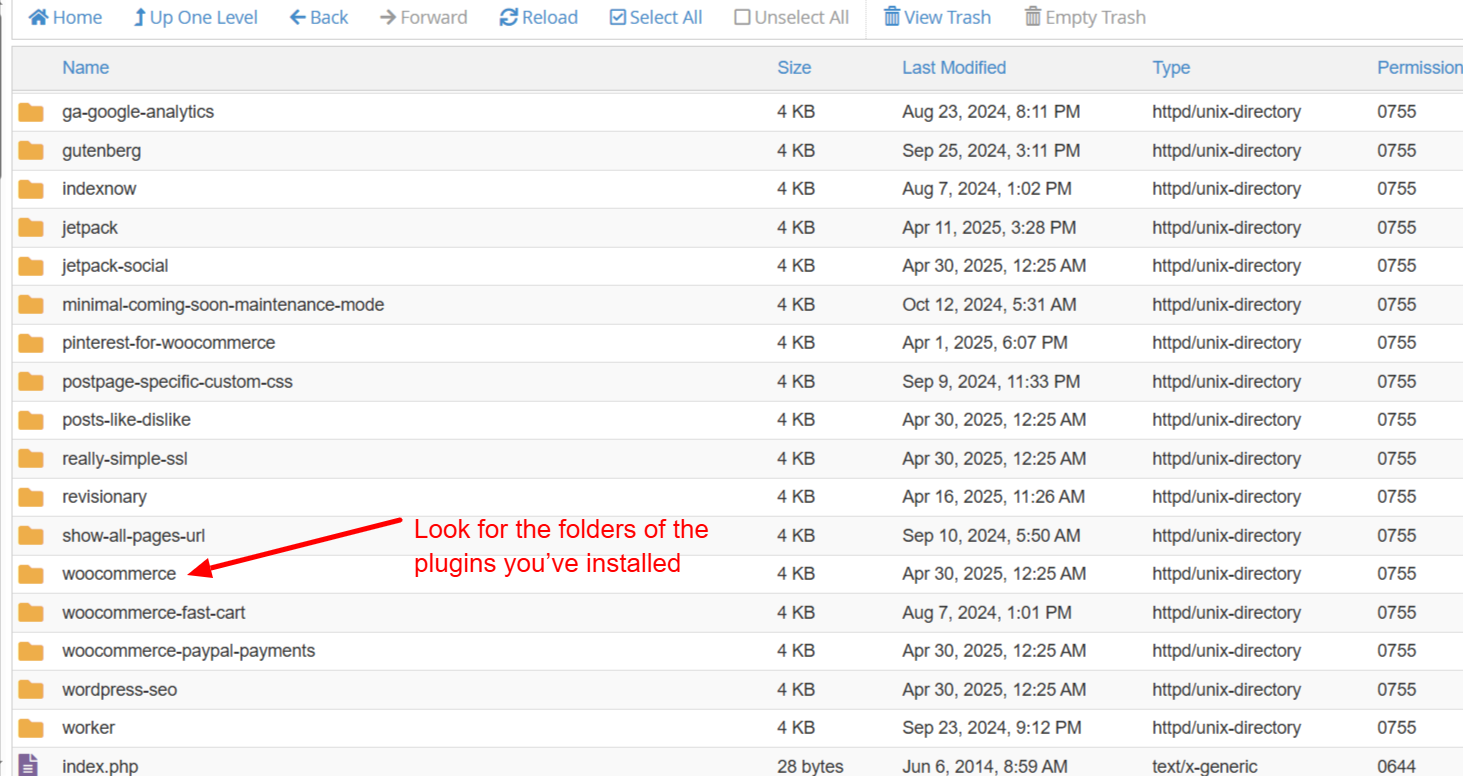Screen dimensions: 1463x776
Task: Select the ga-google-analytics folder name
Action: coord(138,112)
